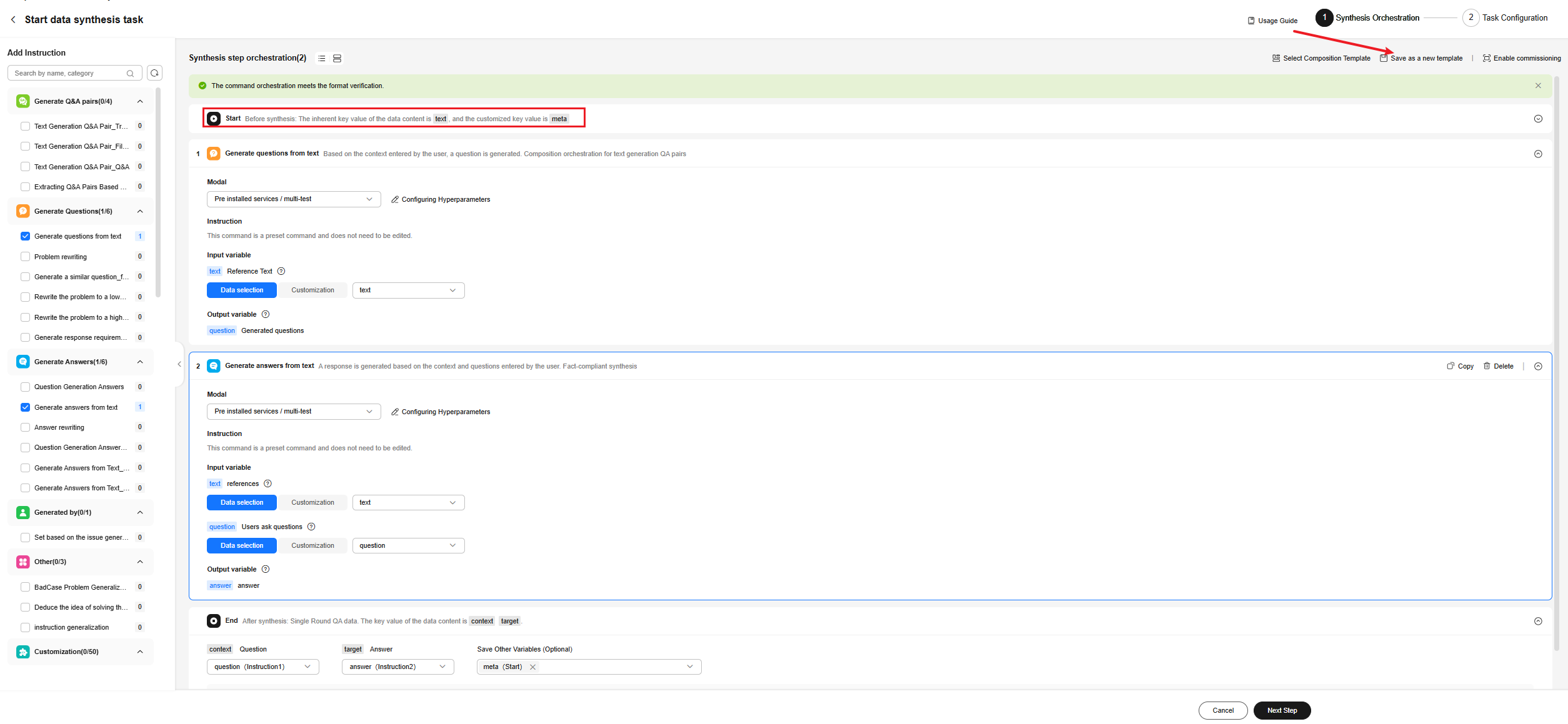This screenshot has height=724, width=1568.
Task: Switch to card view icon in orchestration header
Action: [x=337, y=58]
